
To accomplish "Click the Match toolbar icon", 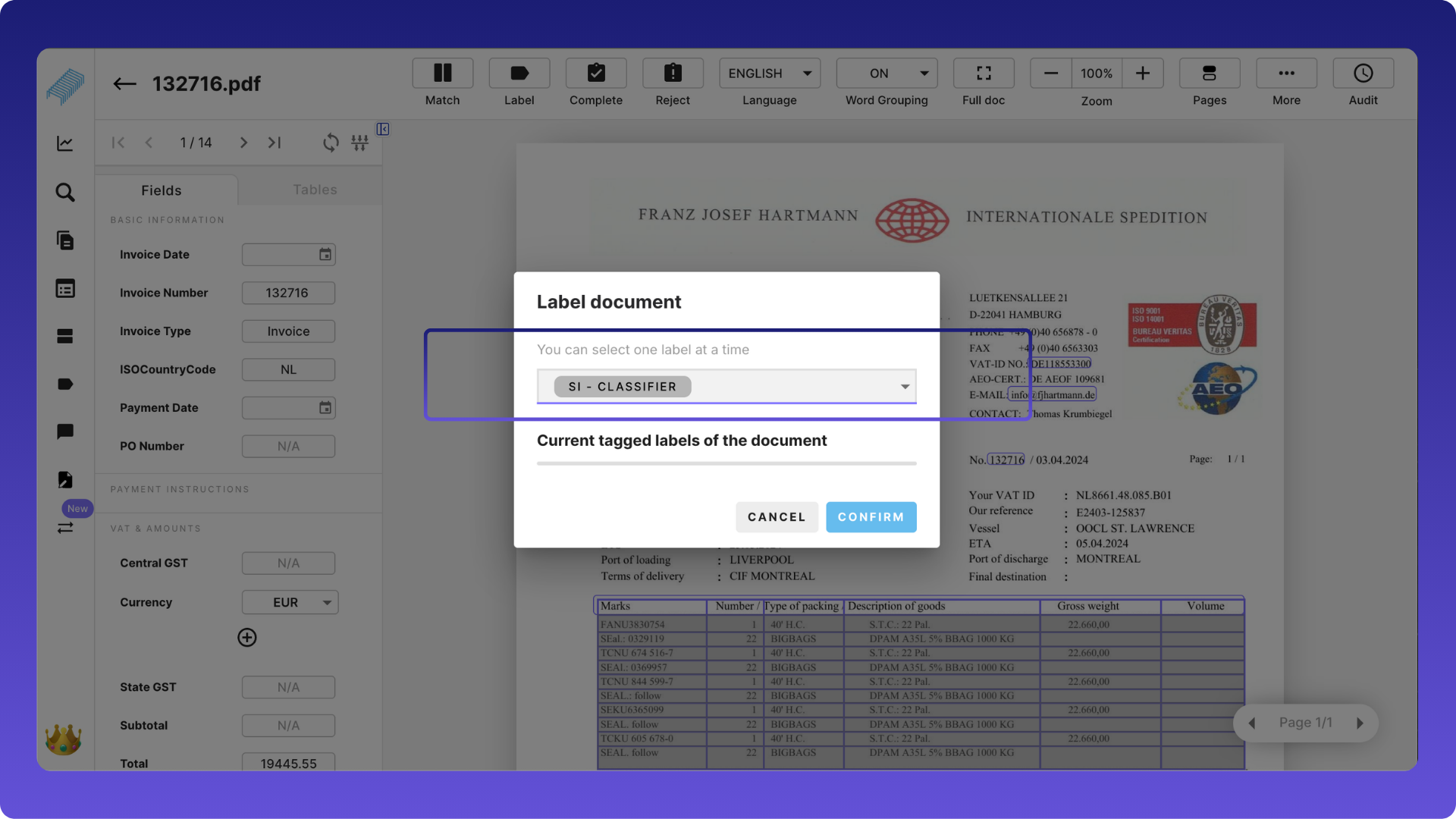I will click(x=442, y=73).
